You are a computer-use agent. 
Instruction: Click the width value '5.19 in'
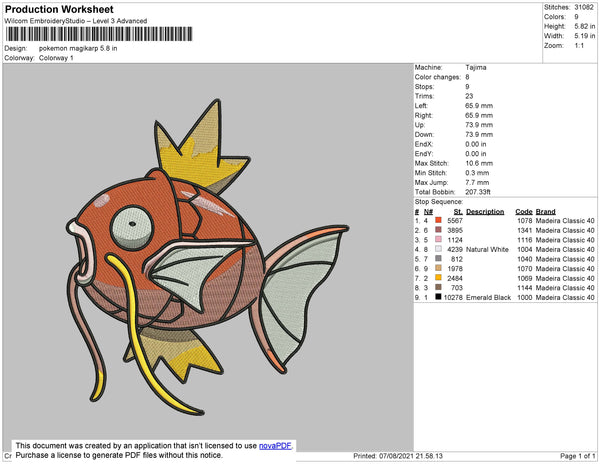(x=584, y=36)
